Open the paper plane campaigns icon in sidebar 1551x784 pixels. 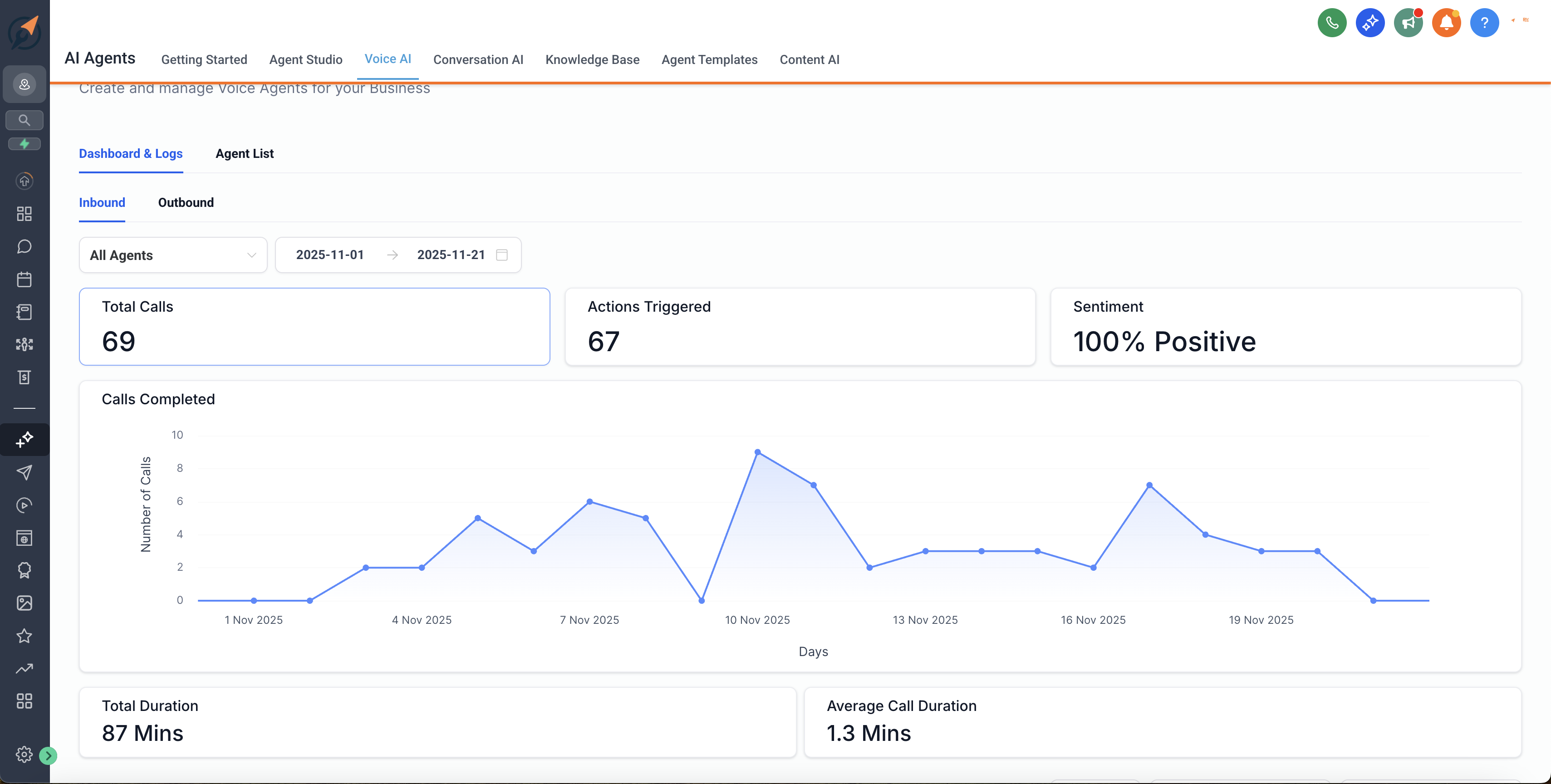click(24, 473)
